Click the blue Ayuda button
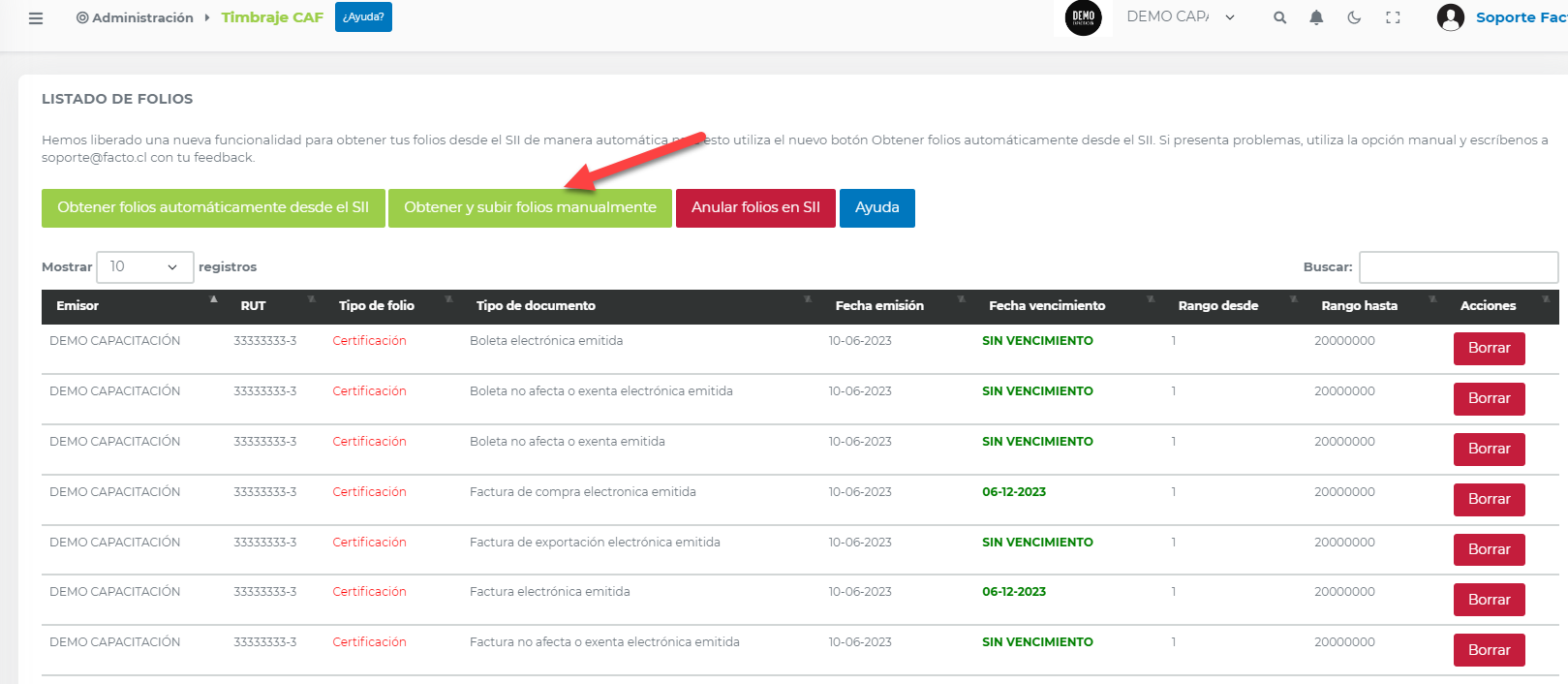The image size is (1568, 684). (x=876, y=208)
